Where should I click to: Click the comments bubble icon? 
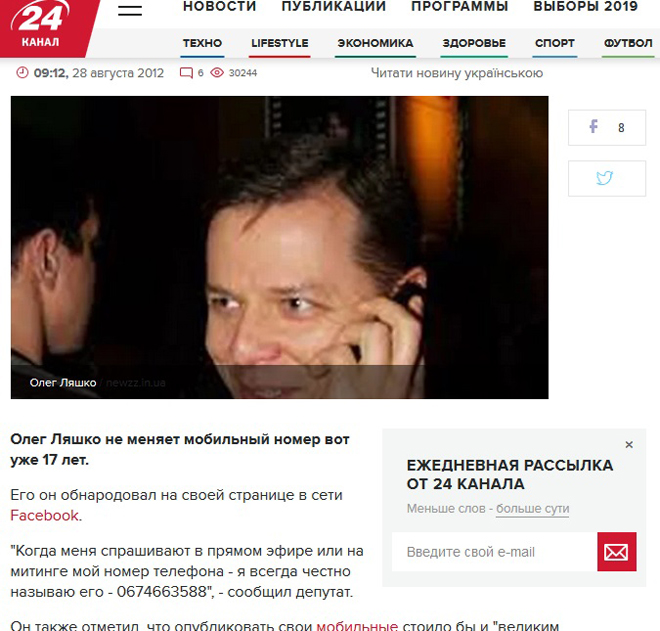pyautogui.click(x=186, y=73)
